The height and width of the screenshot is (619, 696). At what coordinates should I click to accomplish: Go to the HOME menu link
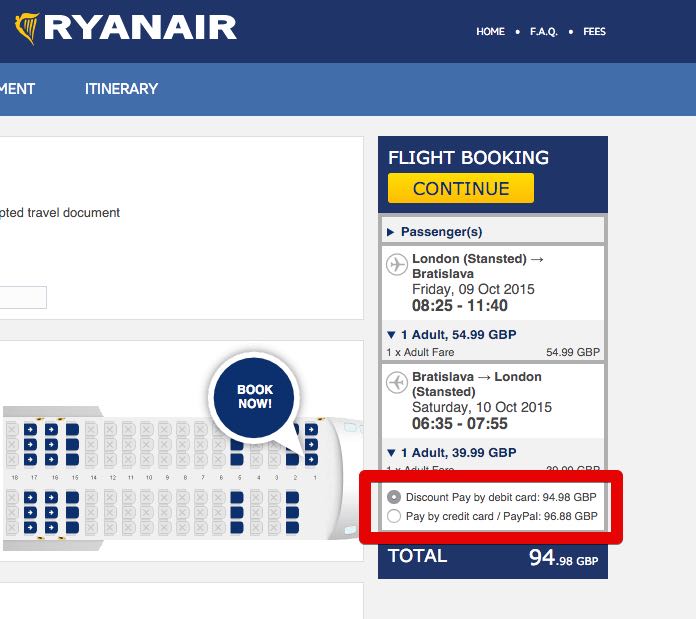click(x=490, y=32)
